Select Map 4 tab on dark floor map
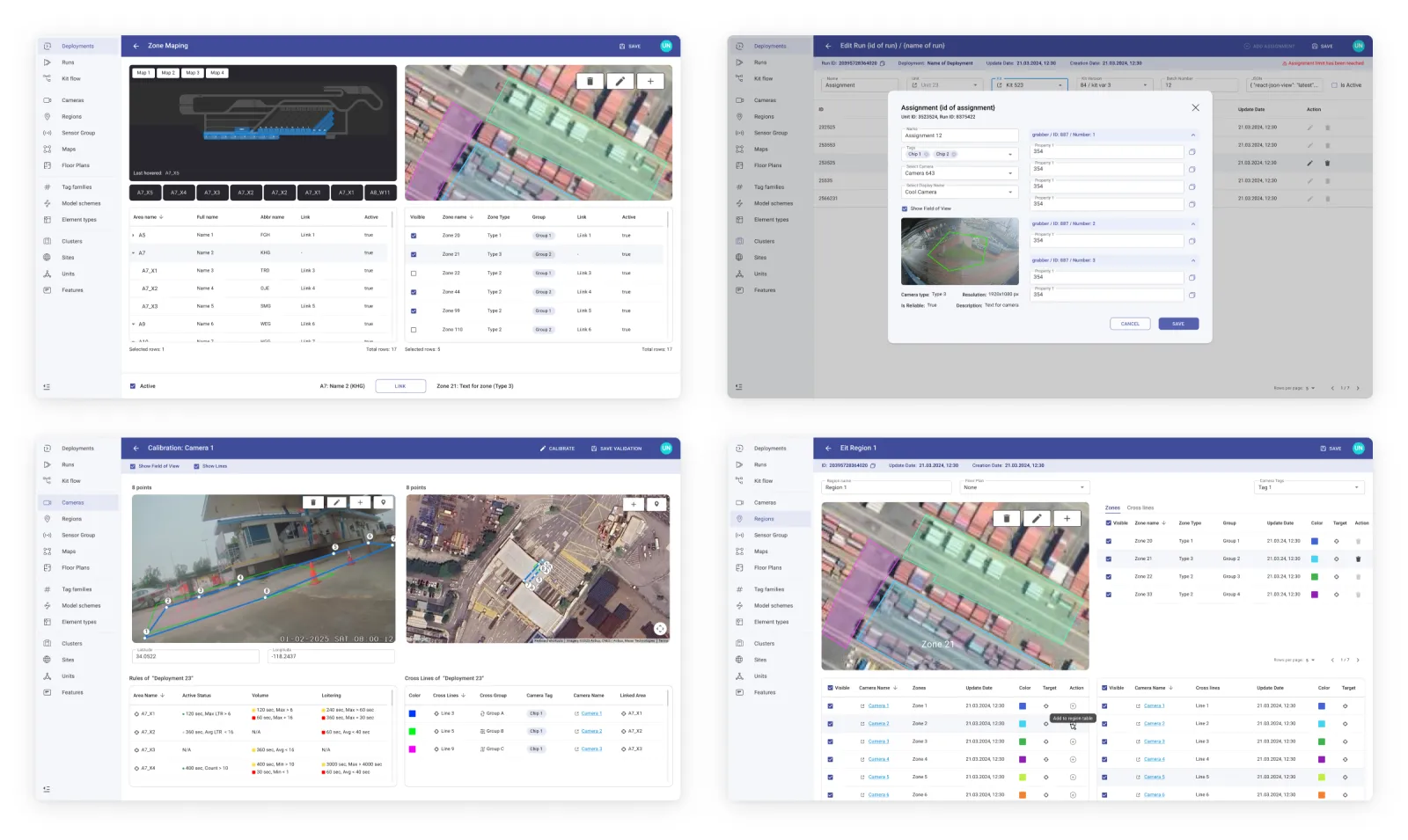The height and width of the screenshot is (840, 1408). pyautogui.click(x=216, y=73)
